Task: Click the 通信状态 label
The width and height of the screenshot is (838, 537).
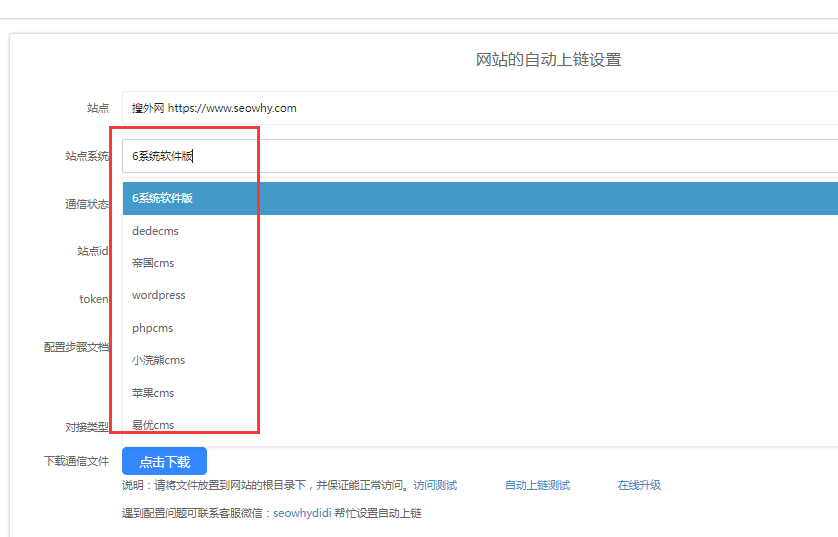Action: 87,204
